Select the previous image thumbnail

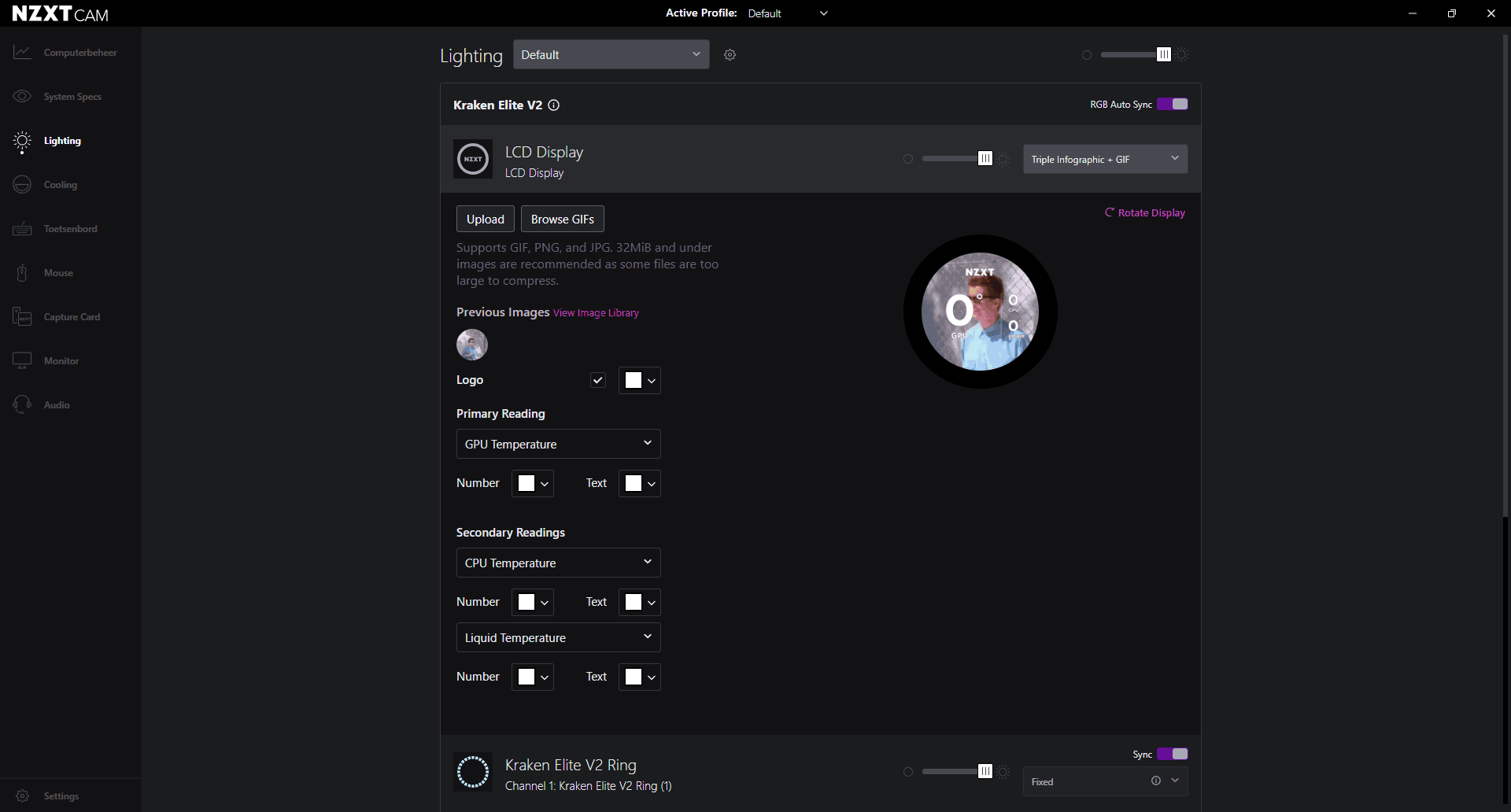click(472, 345)
